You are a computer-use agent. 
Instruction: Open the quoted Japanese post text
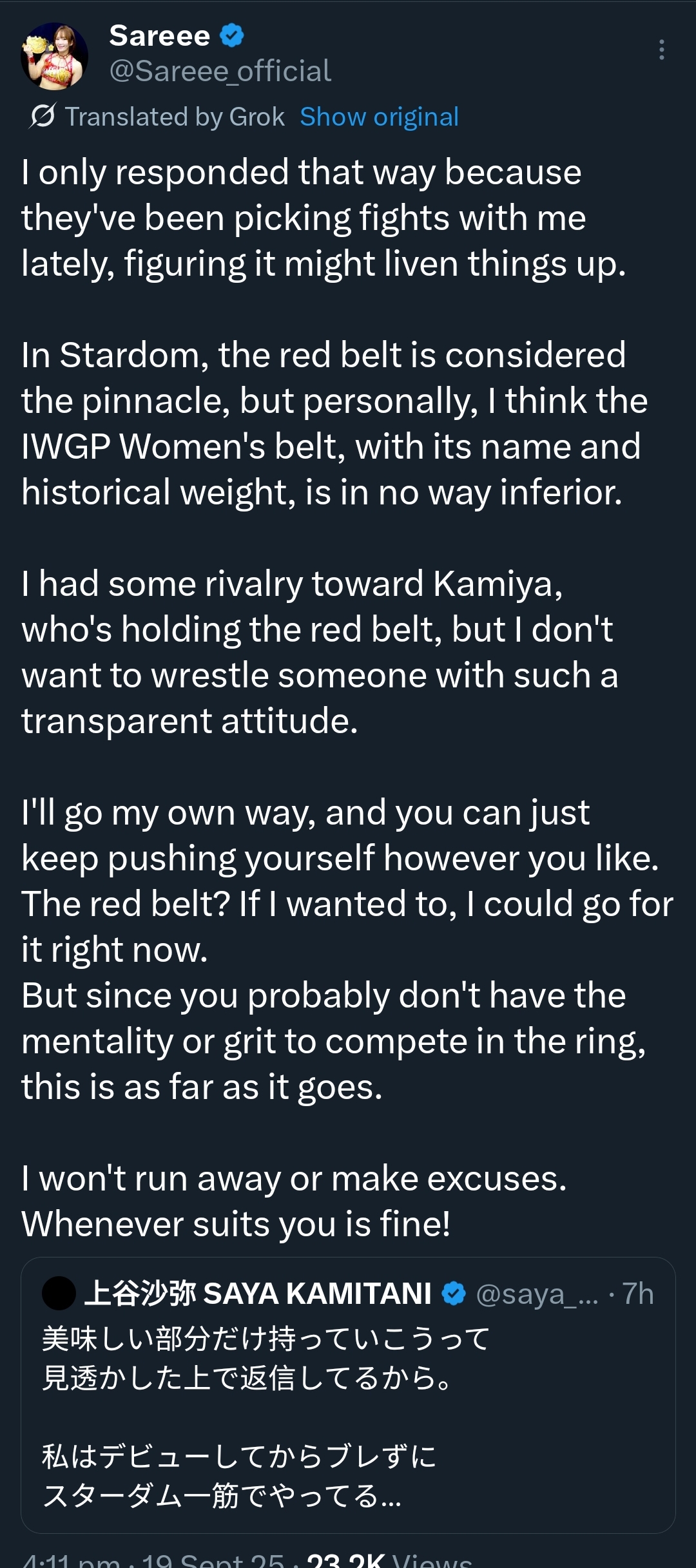(266, 1417)
